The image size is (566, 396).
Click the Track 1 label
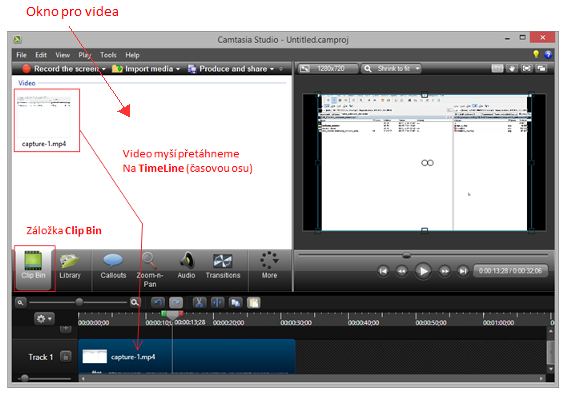pyautogui.click(x=40, y=357)
